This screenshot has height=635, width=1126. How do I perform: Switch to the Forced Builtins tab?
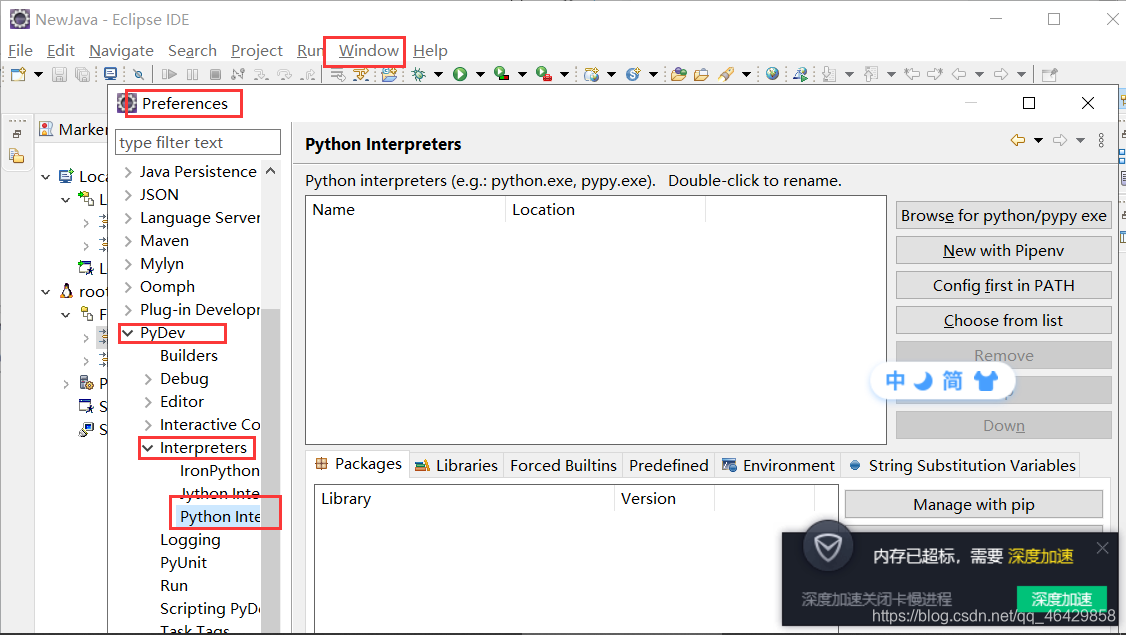click(563, 465)
